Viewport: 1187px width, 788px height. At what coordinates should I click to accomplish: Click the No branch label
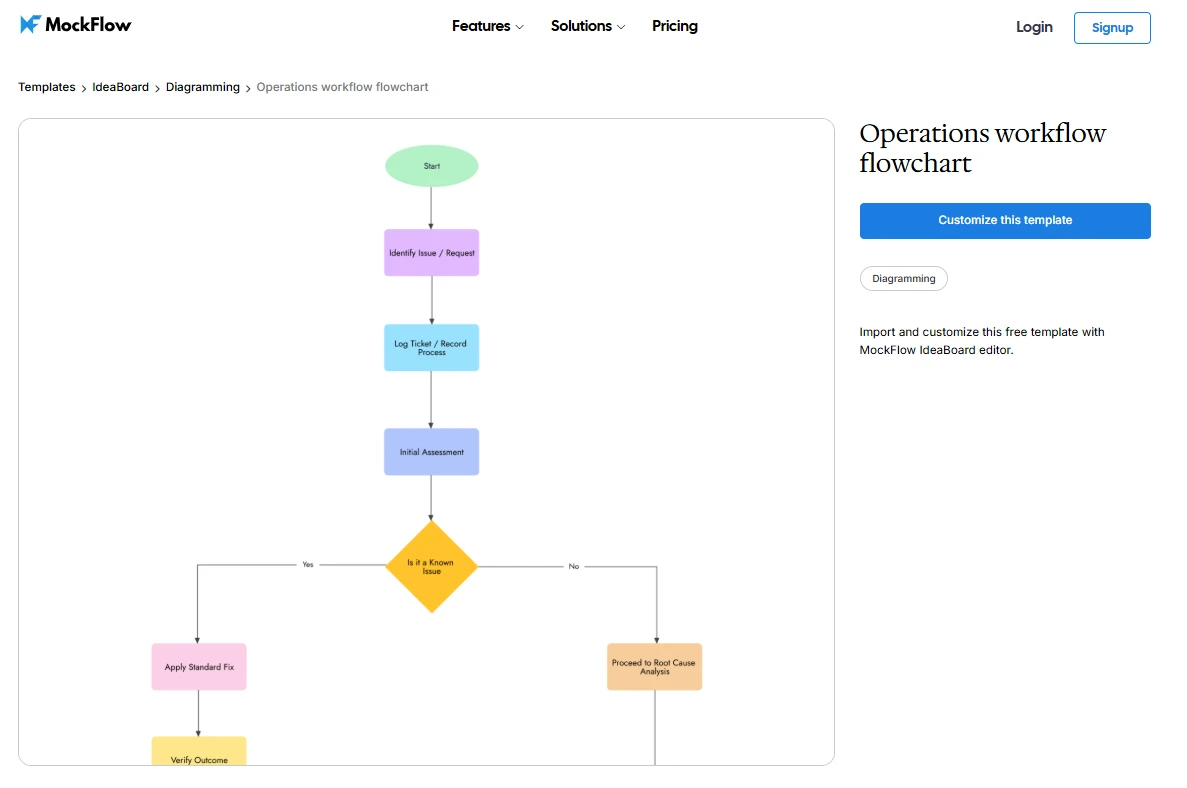[574, 566]
